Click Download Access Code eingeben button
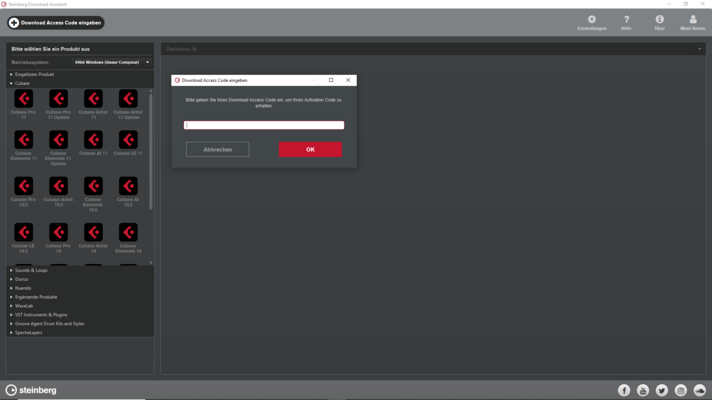The height and width of the screenshot is (400, 712). pyautogui.click(x=55, y=23)
